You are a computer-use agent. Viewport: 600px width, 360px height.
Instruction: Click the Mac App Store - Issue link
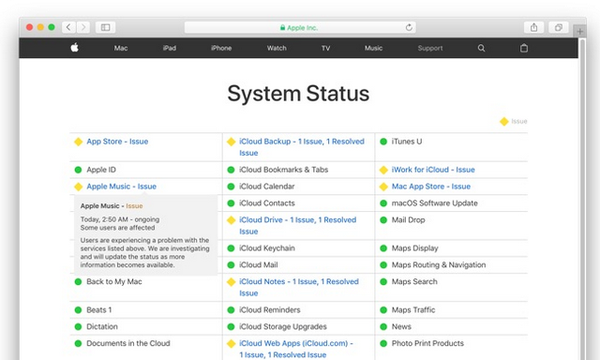coord(431,187)
